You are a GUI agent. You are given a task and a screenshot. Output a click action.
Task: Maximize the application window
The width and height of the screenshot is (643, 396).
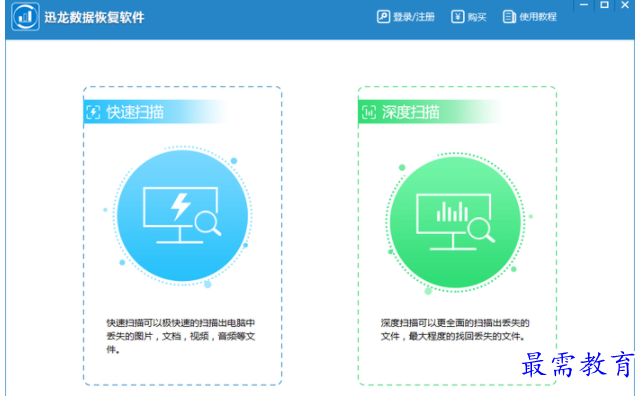tap(604, 5)
